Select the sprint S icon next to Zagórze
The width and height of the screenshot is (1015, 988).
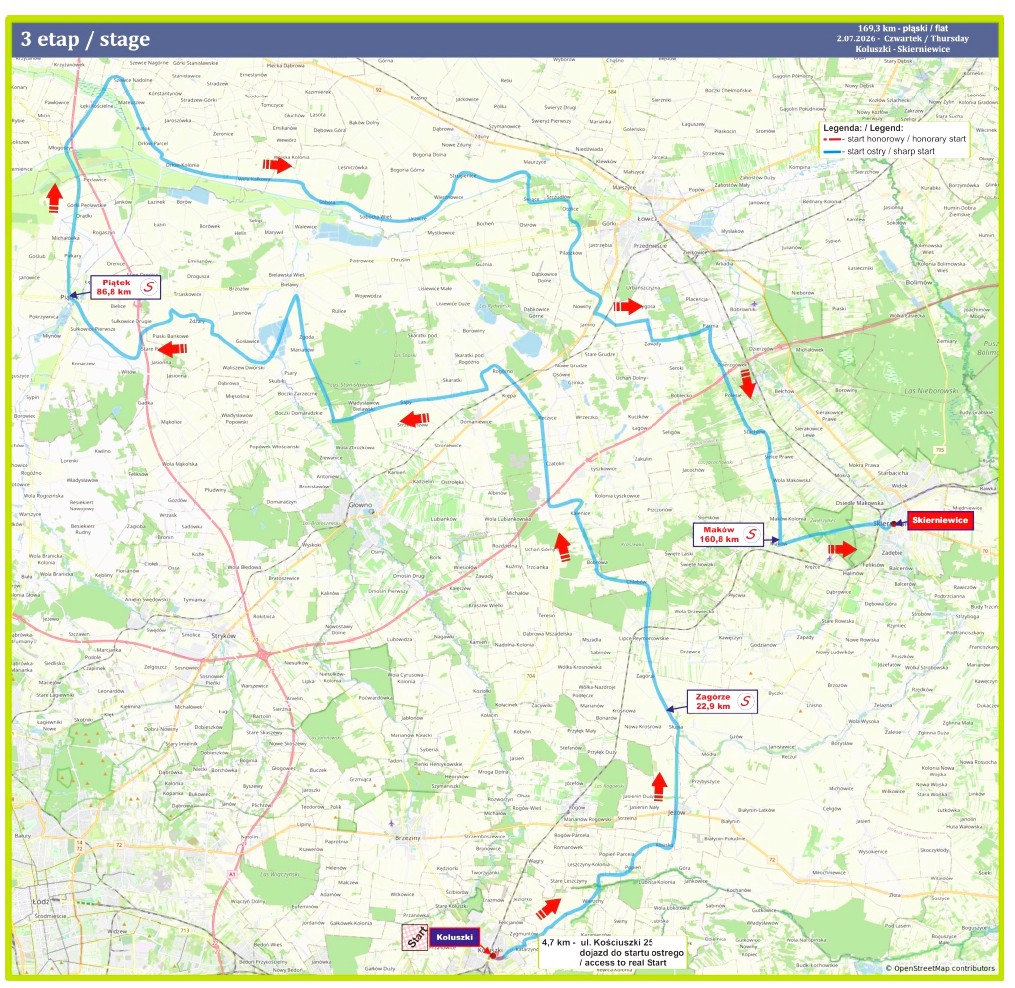[x=746, y=701]
